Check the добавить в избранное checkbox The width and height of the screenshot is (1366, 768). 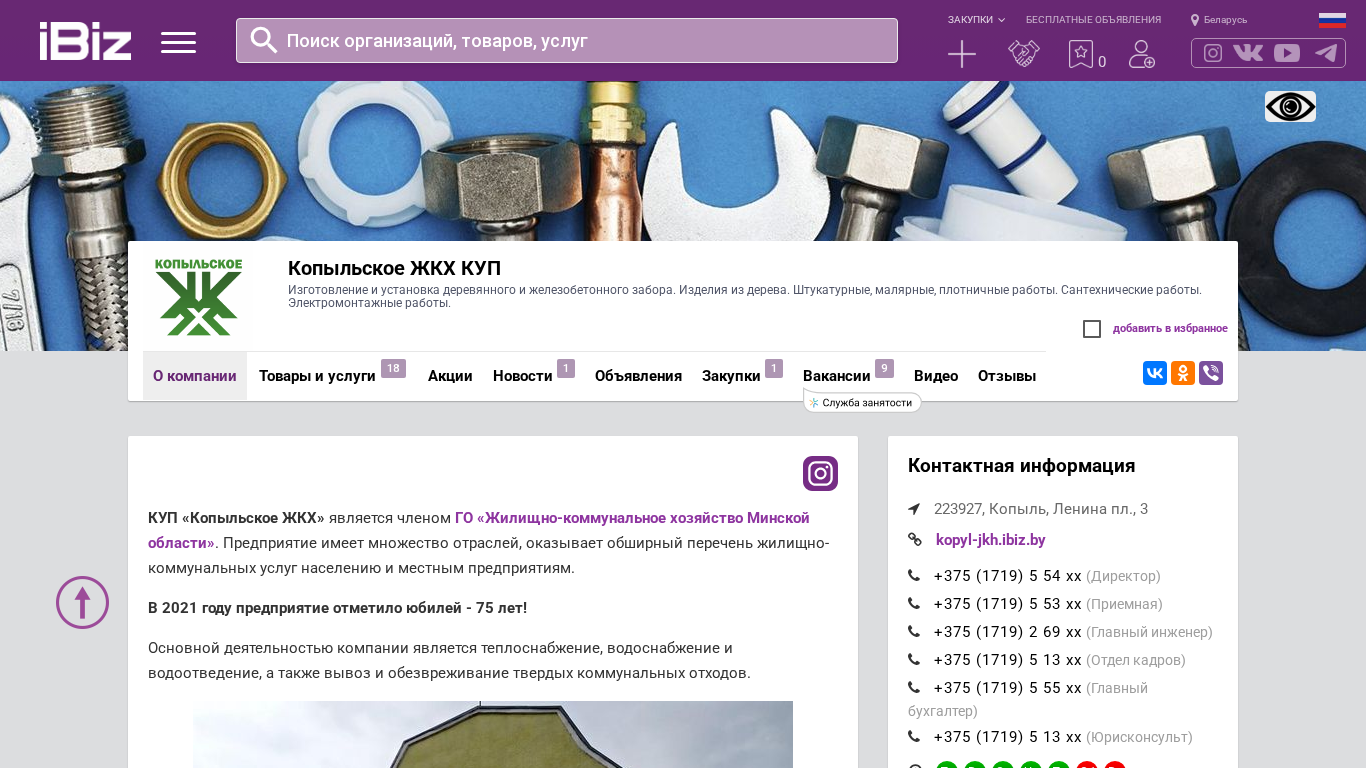tap(1092, 329)
